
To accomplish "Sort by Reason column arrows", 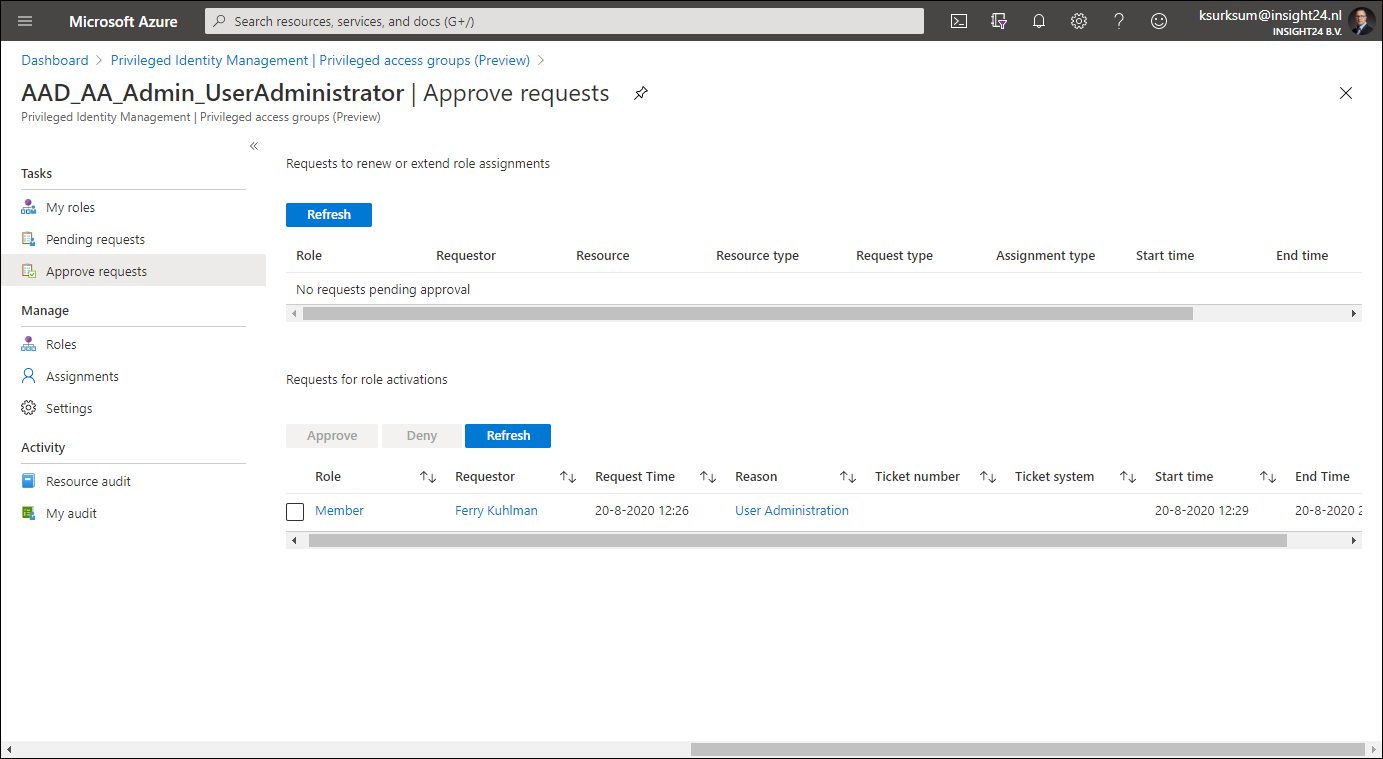I will [848, 477].
